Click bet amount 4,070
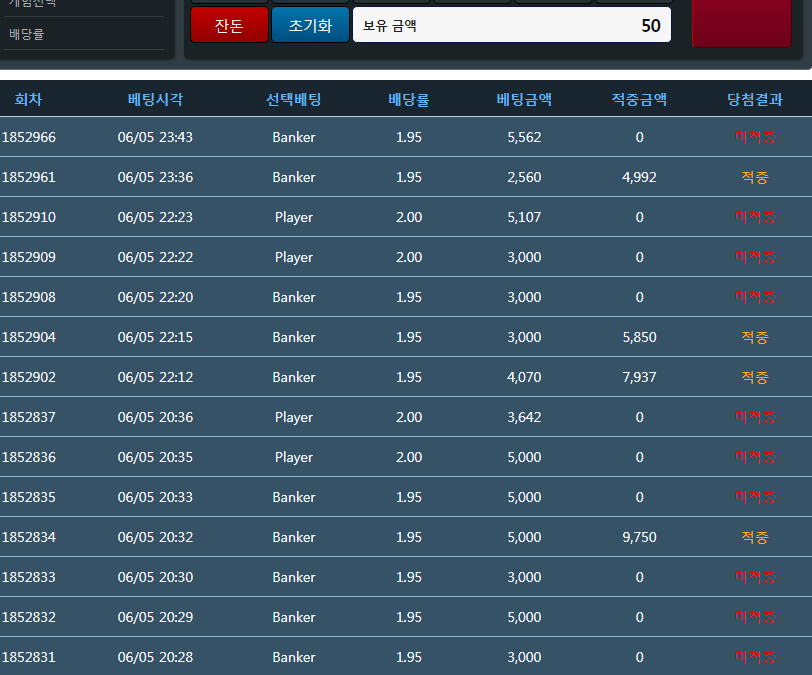 524,377
